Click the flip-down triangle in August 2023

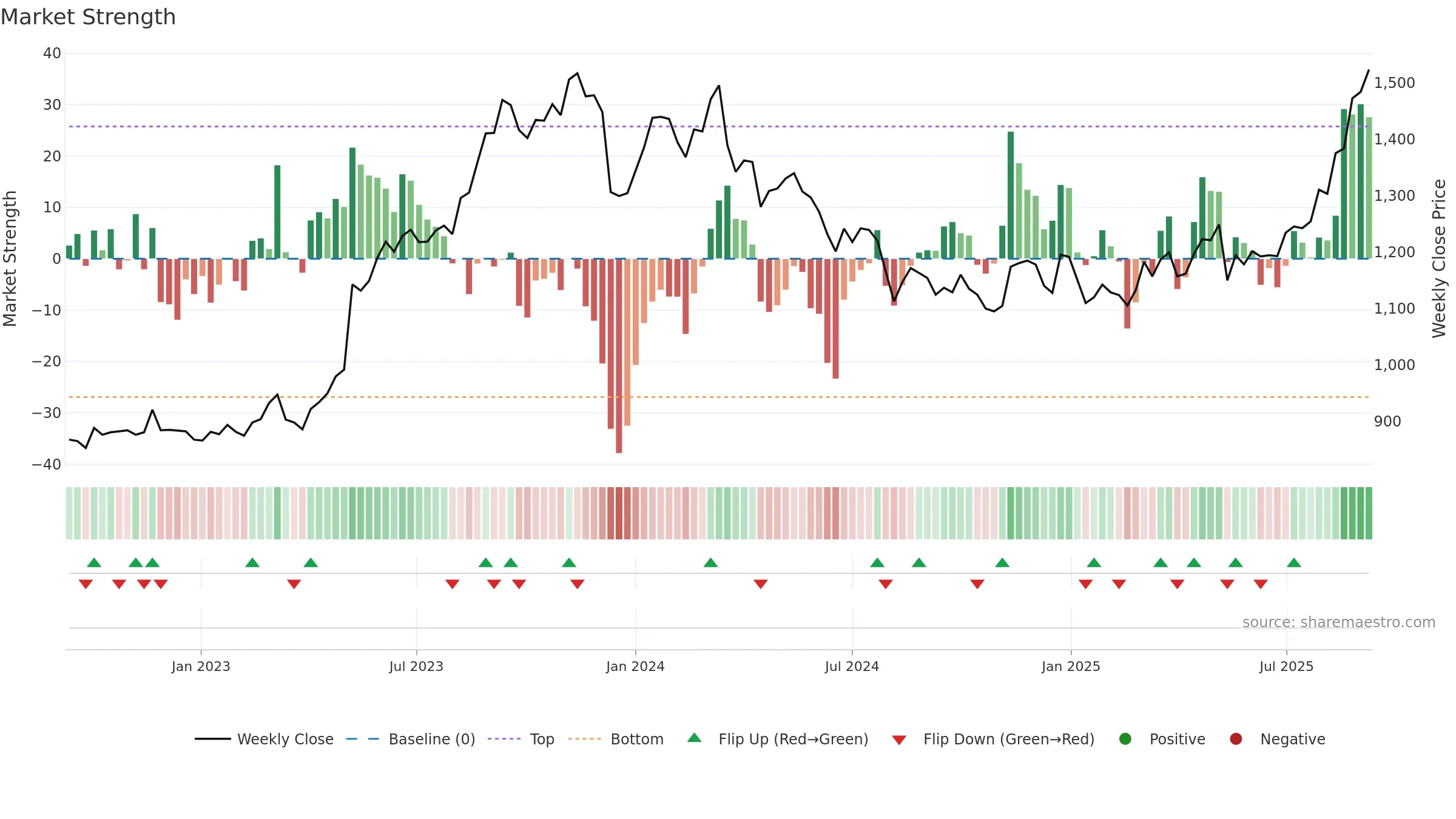[x=453, y=584]
